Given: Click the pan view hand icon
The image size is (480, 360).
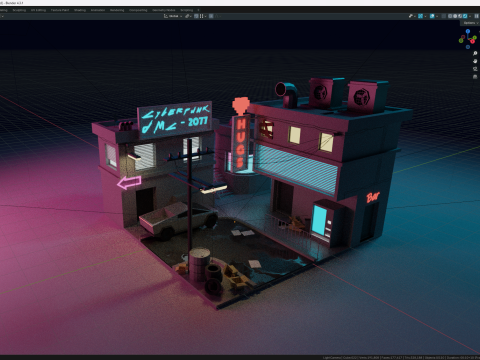Looking at the screenshot, I should click(x=475, y=61).
